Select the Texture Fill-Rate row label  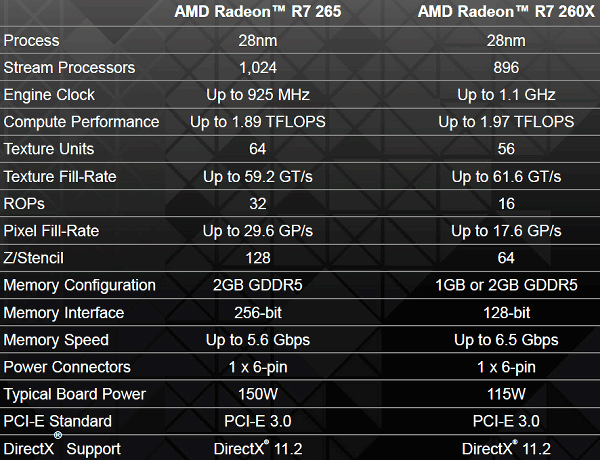[60, 177]
